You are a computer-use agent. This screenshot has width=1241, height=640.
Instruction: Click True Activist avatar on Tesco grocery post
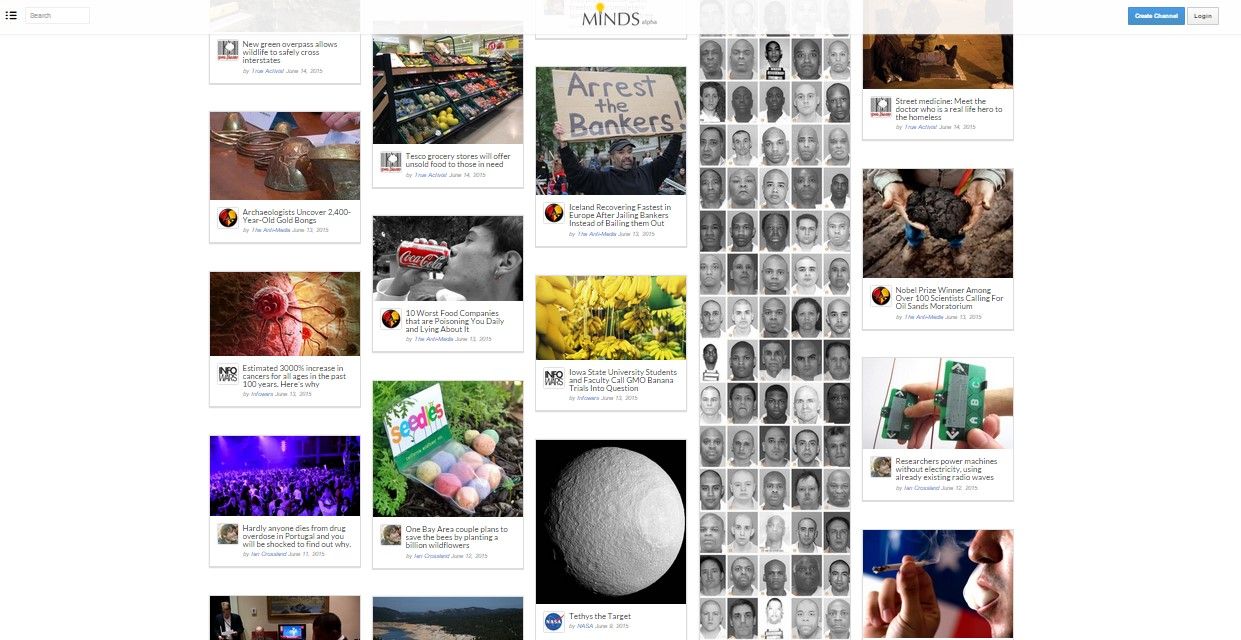pos(391,161)
